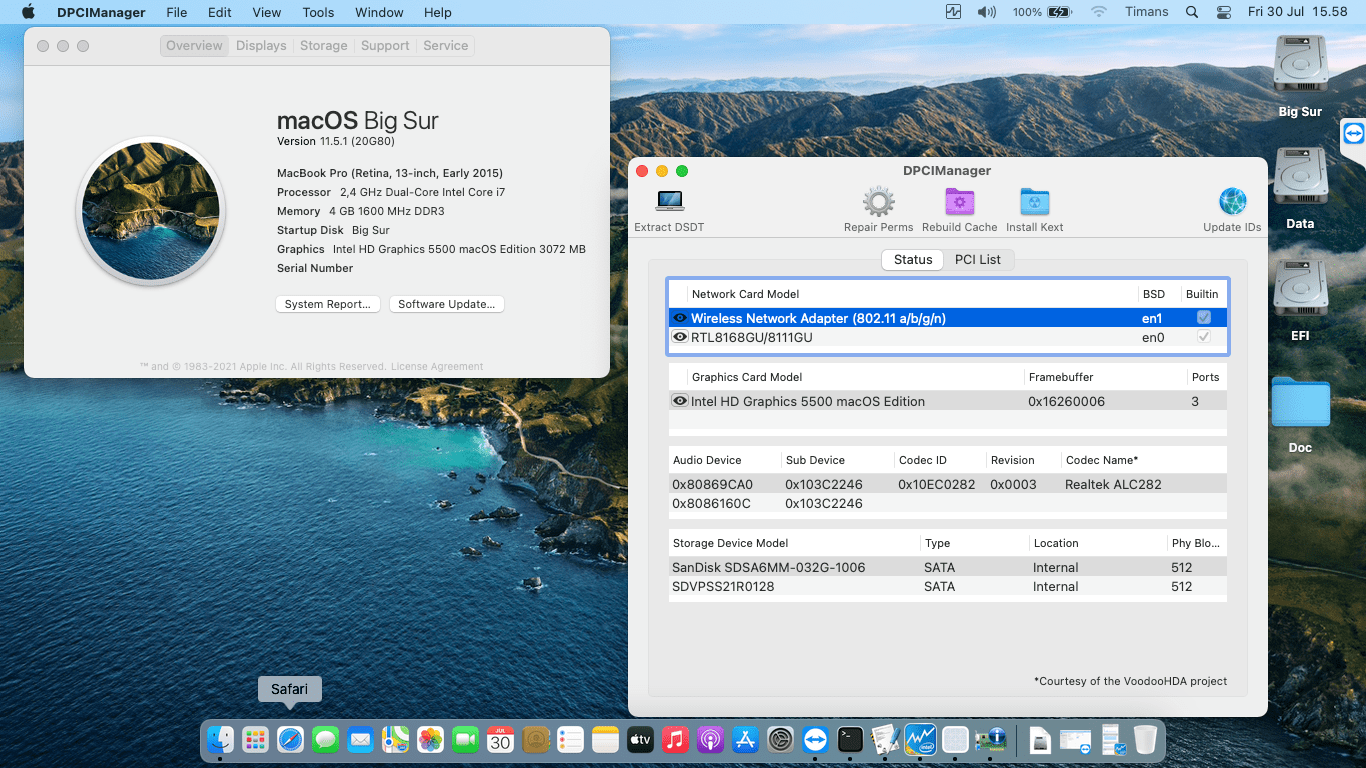Open the Doc folder on desktop
The width and height of the screenshot is (1366, 768).
pos(1300,402)
